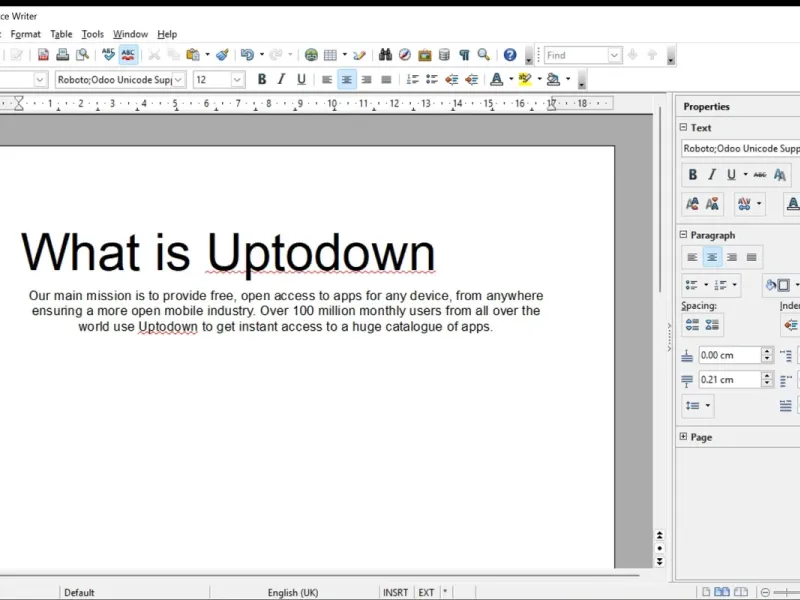The width and height of the screenshot is (800, 600).
Task: Open Find & Replace binoculars icon
Action: (385, 55)
